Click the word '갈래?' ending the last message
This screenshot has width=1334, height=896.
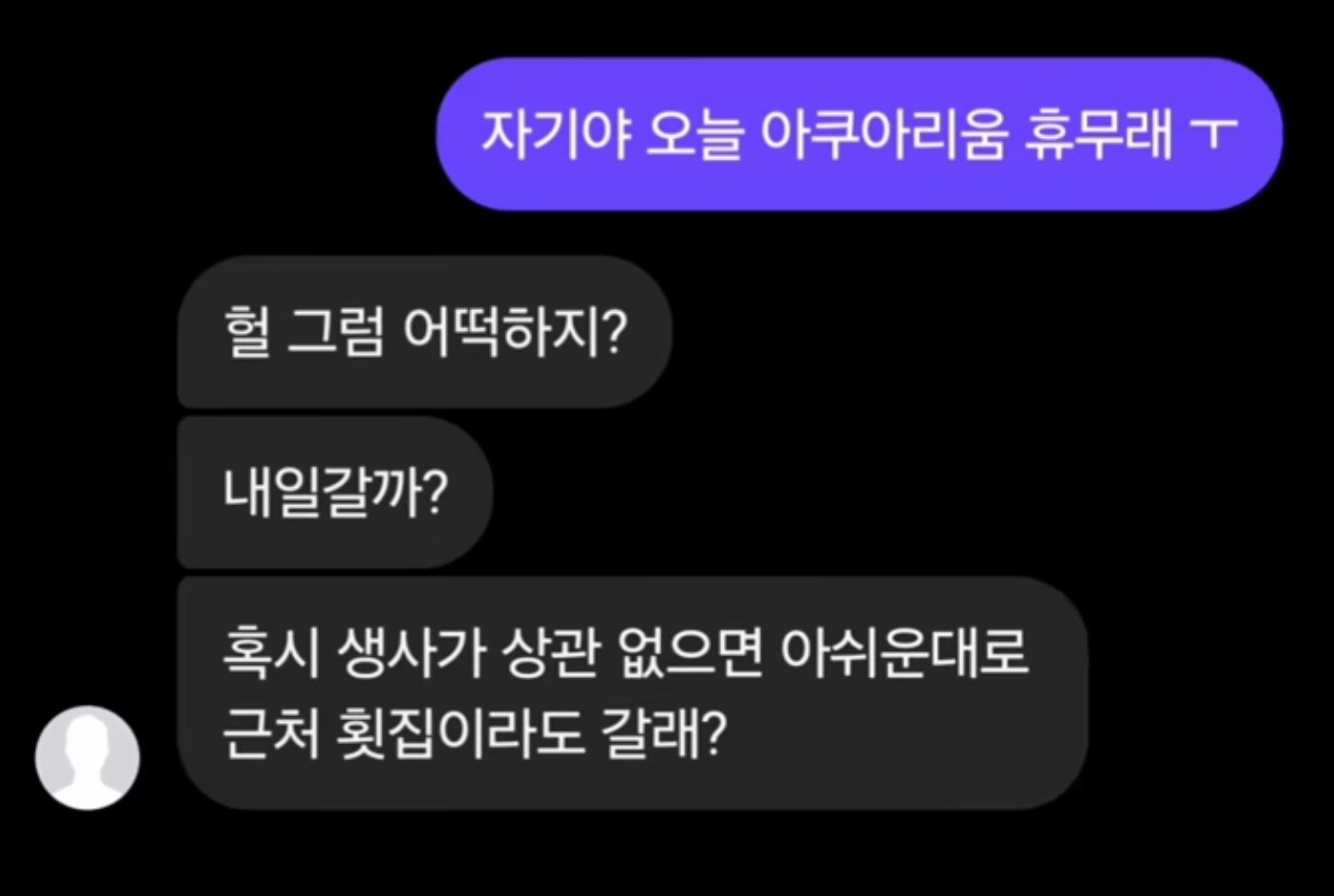664,734
